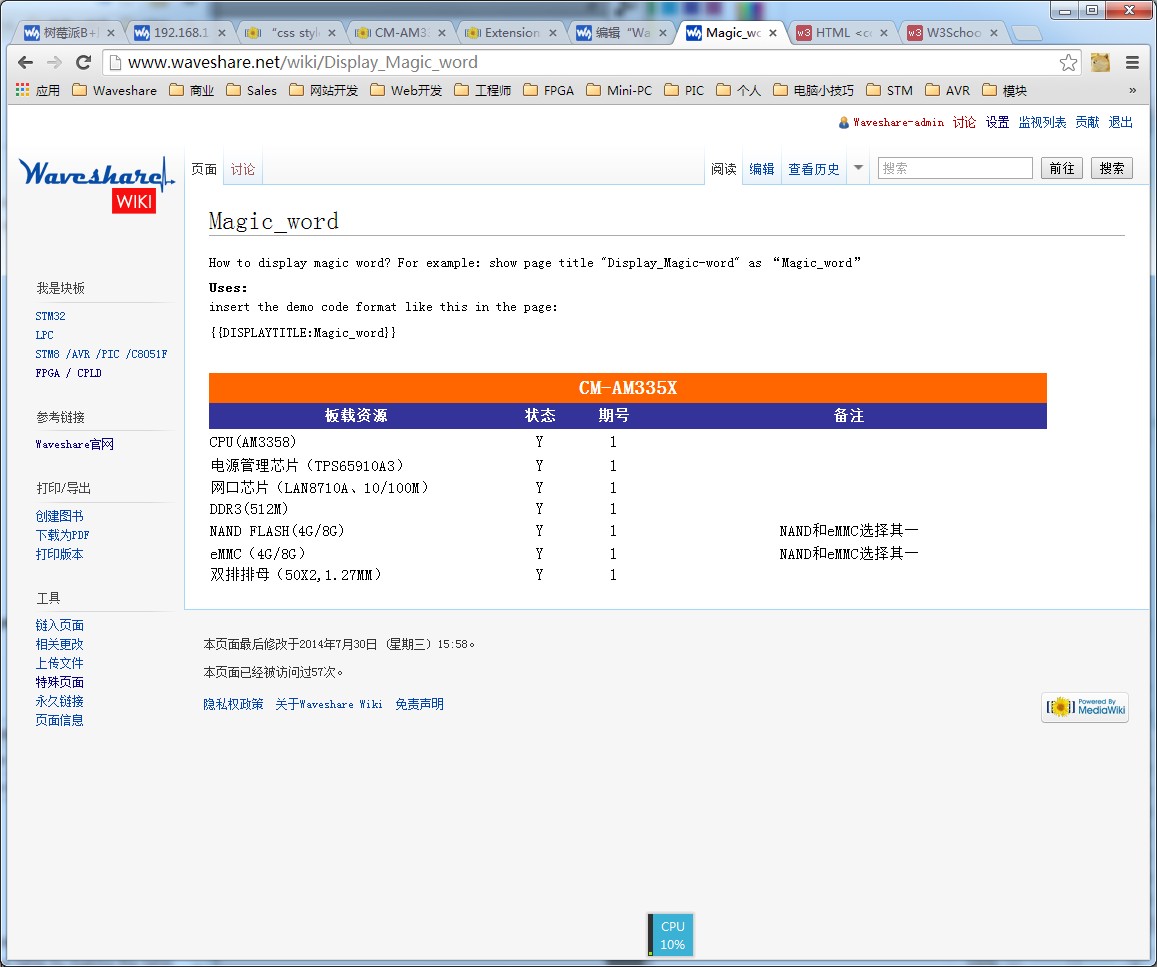Open the 页面信息 page information link
The height and width of the screenshot is (967, 1157).
(59, 720)
